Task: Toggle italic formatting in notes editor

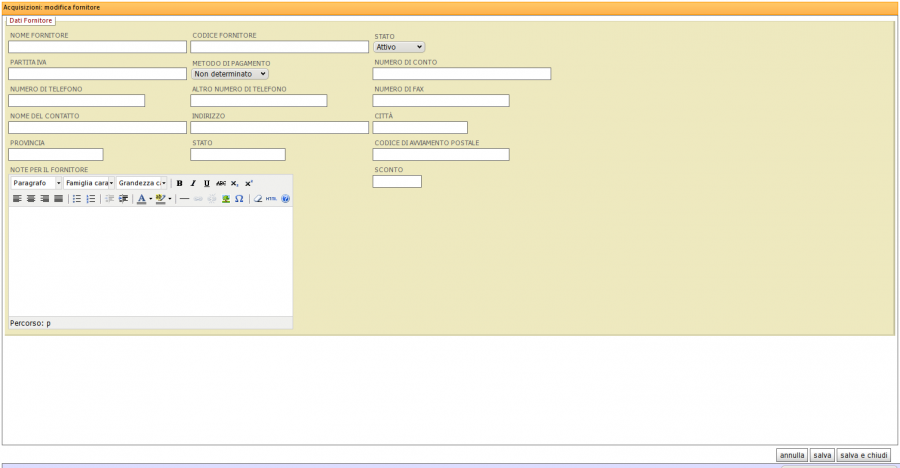Action: tap(193, 183)
